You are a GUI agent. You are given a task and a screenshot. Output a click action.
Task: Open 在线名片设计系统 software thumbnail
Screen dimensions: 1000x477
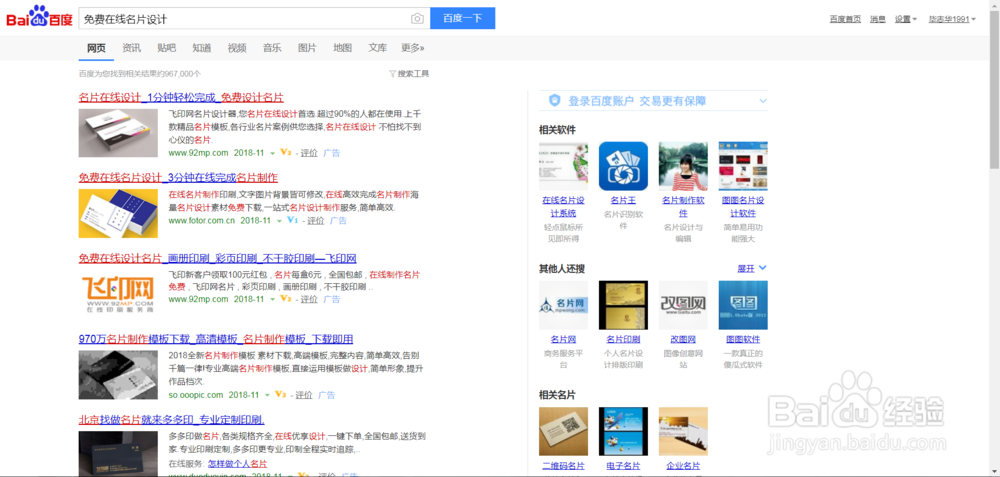[x=563, y=166]
